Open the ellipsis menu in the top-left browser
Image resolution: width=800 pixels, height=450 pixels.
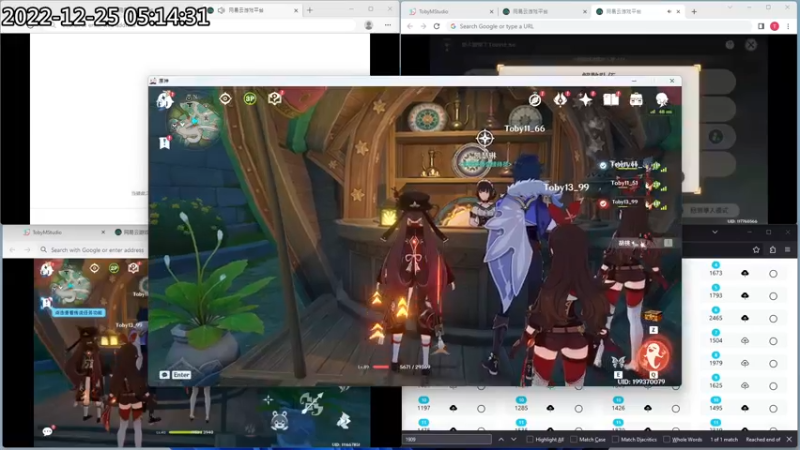click(388, 25)
